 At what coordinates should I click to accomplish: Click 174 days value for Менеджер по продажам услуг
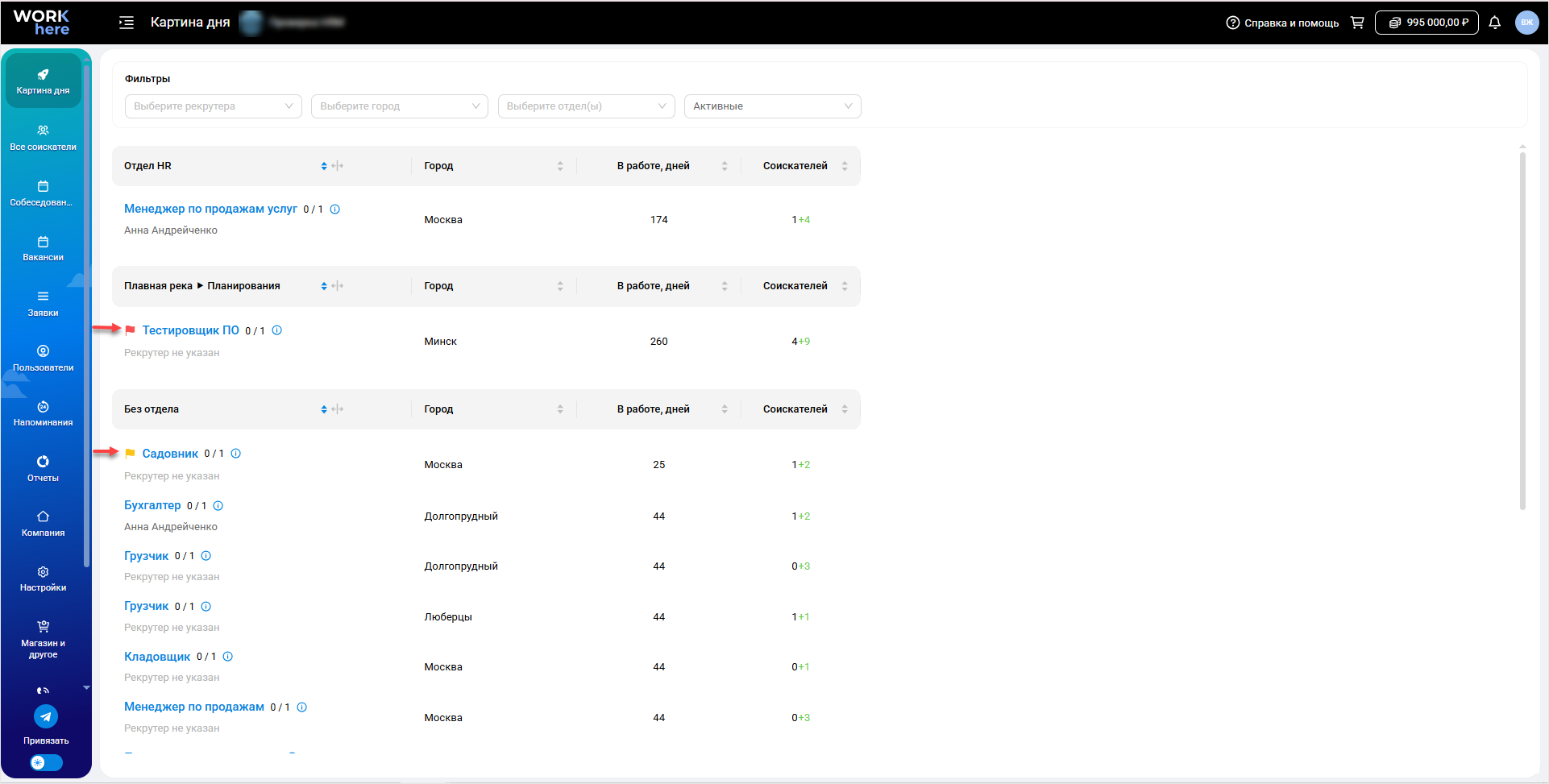click(659, 220)
